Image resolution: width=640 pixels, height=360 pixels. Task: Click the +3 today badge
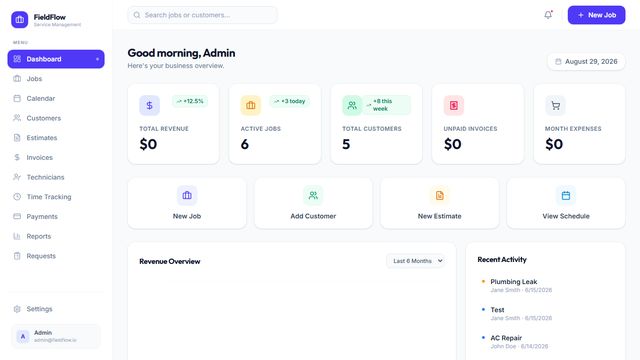coord(289,101)
